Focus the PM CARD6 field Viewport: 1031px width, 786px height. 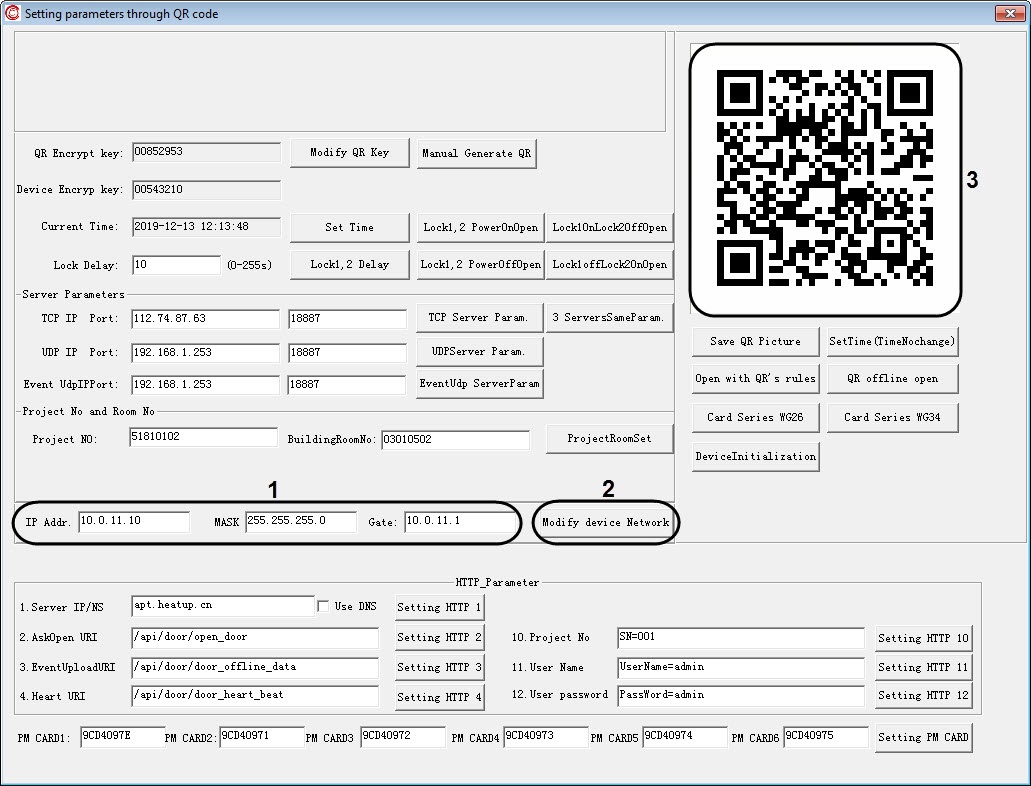coord(826,737)
